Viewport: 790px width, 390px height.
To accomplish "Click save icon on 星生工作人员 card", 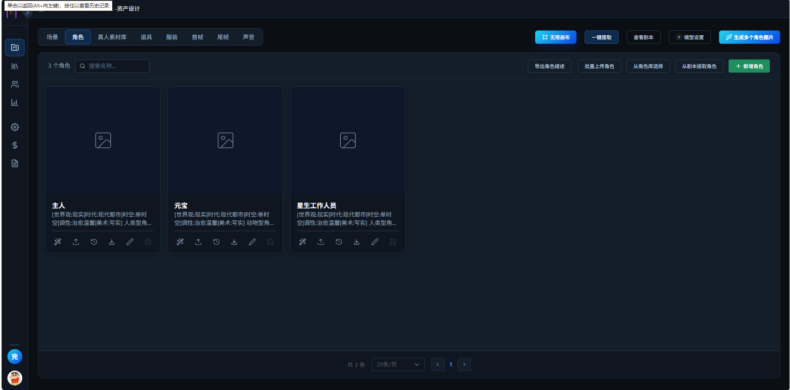I will [393, 242].
